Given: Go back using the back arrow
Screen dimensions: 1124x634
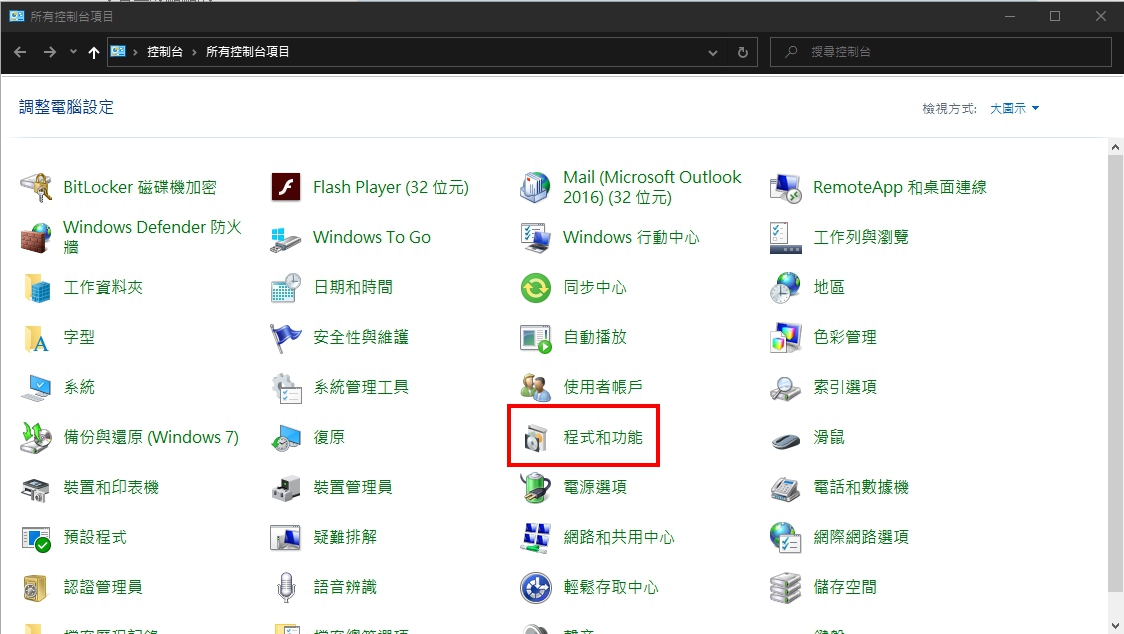Looking at the screenshot, I should pyautogui.click(x=20, y=52).
